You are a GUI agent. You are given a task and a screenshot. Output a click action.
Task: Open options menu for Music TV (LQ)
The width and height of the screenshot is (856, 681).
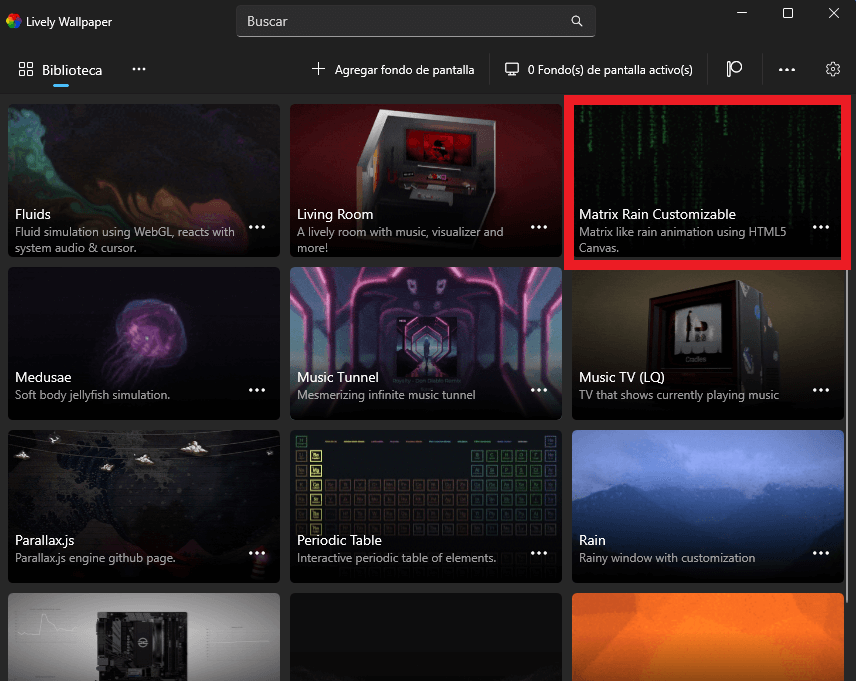click(821, 390)
